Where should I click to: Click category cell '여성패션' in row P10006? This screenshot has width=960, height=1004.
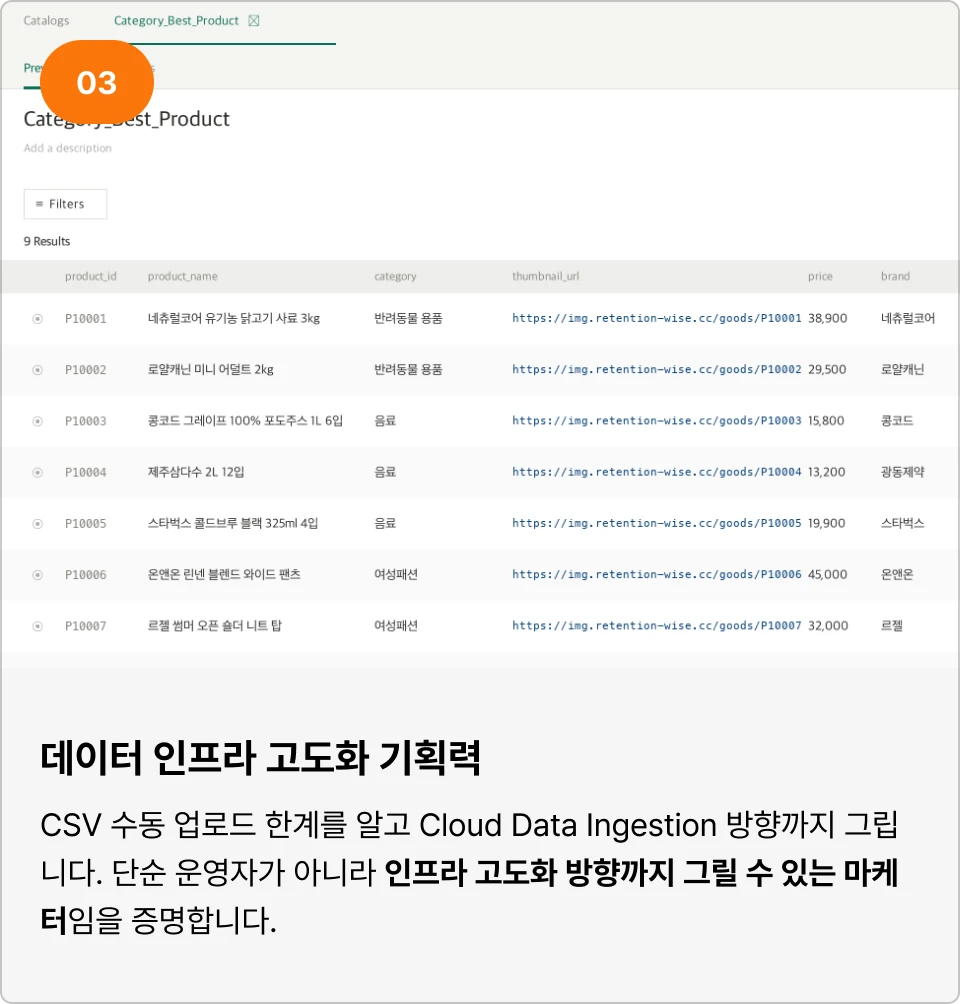pos(396,574)
